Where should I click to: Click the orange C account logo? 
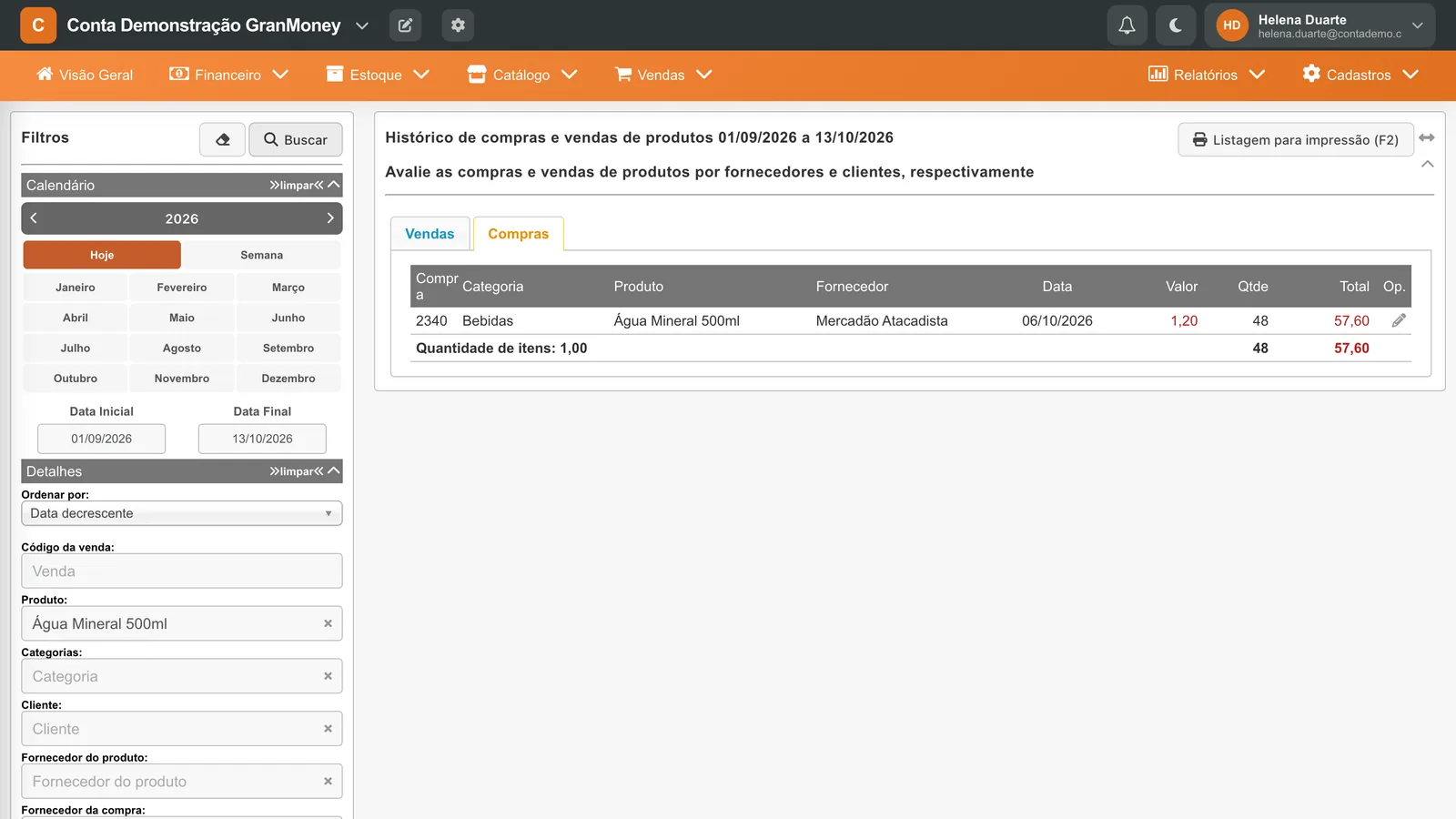point(38,25)
